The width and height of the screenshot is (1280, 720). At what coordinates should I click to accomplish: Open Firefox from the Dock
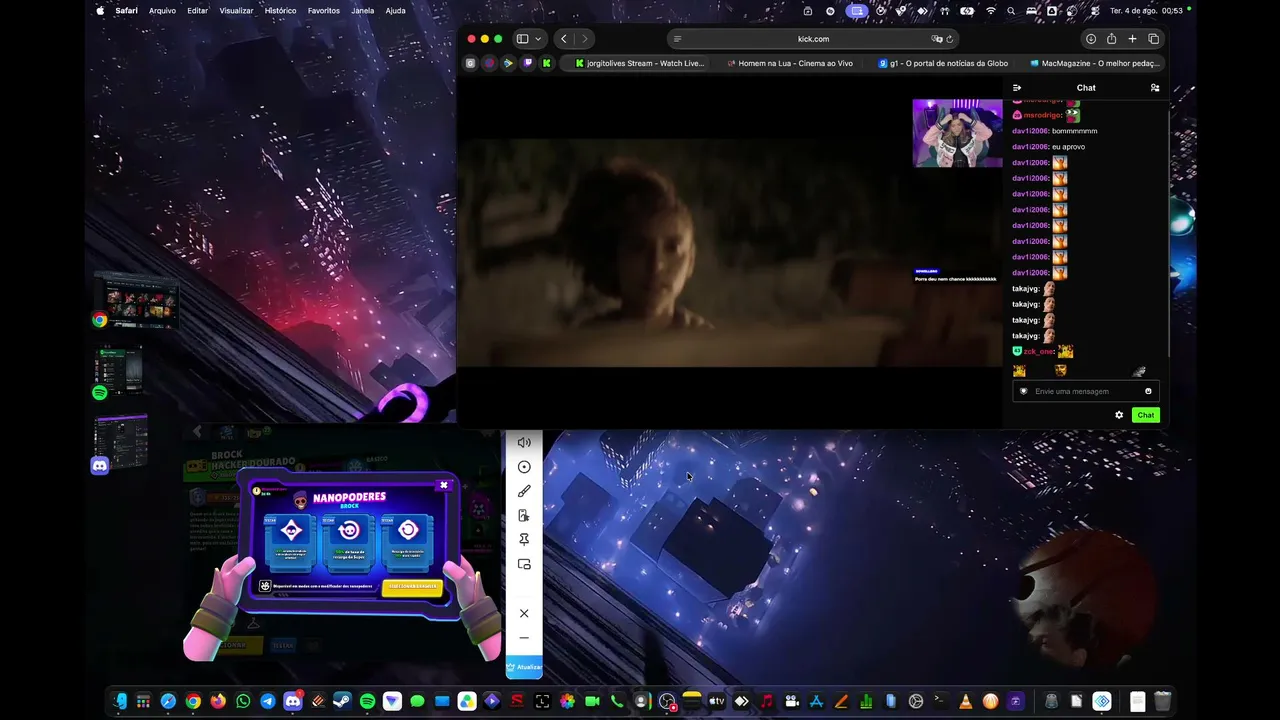pyautogui.click(x=218, y=701)
